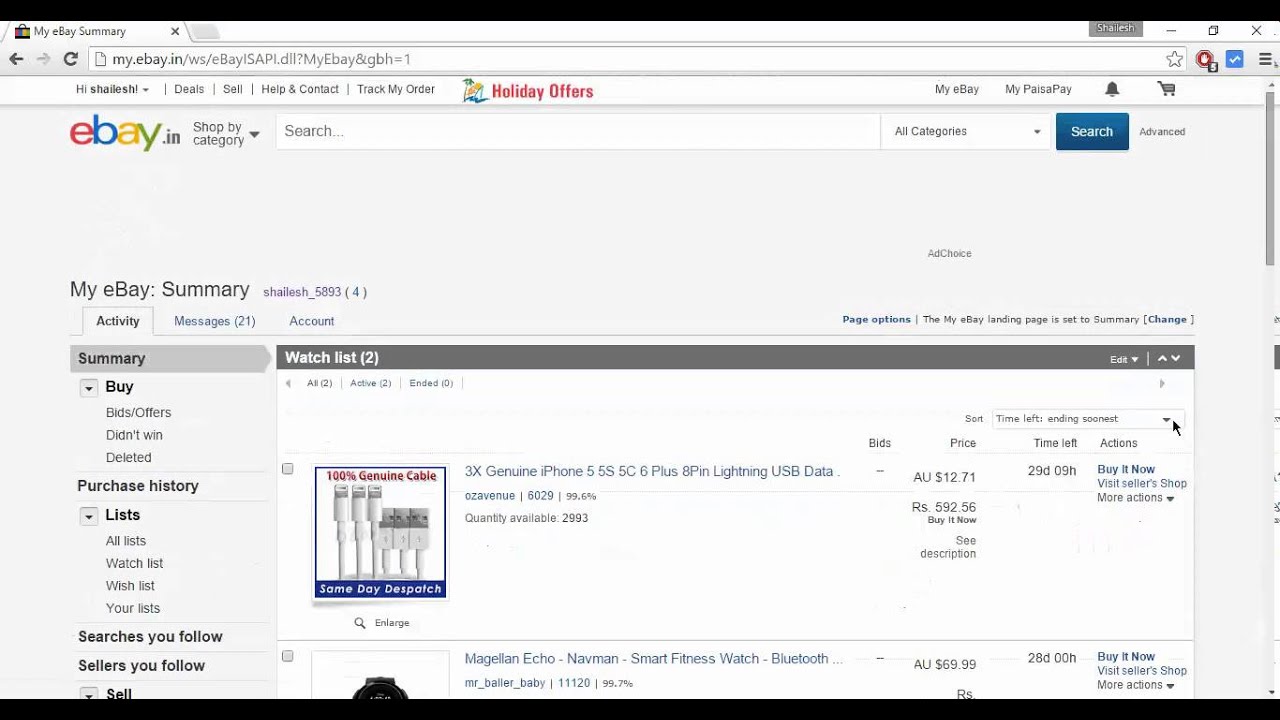Open a new browser tab
This screenshot has height=720, width=1280.
coord(205,31)
